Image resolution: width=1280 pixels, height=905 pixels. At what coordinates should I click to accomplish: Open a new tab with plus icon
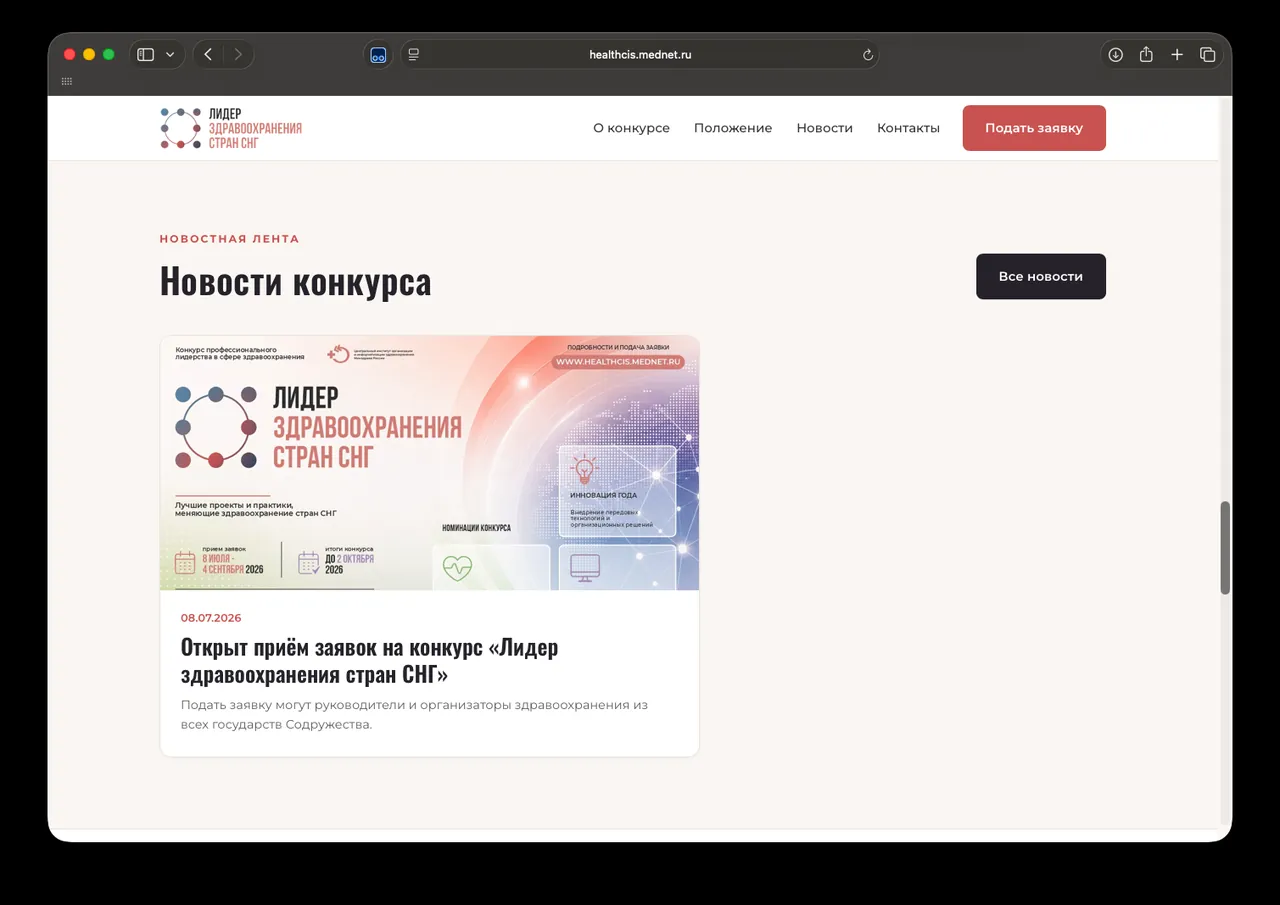coord(1177,55)
